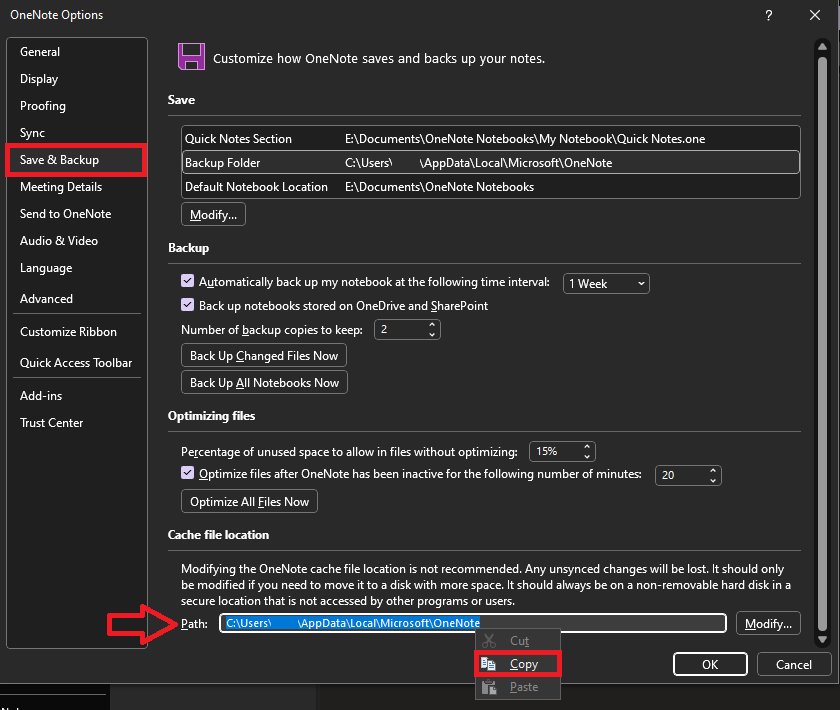Open Advanced options

click(x=46, y=298)
